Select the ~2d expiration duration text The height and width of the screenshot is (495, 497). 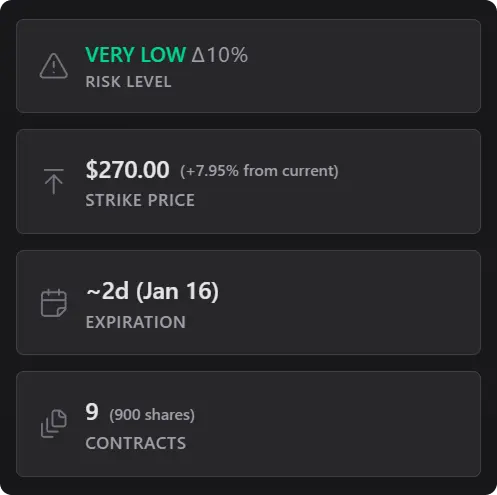(x=107, y=291)
